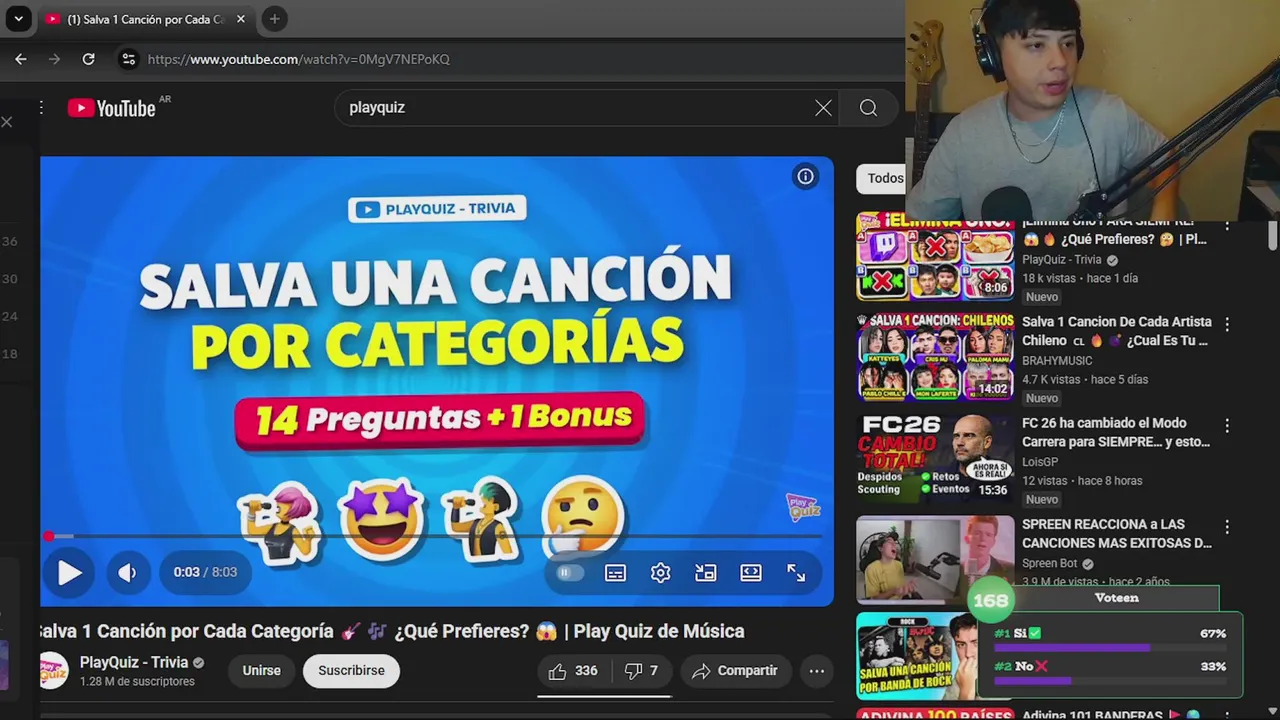Viewport: 1280px width, 720px height.
Task: Open the PlayQuiz - Trivia channel name link
Action: [134, 662]
